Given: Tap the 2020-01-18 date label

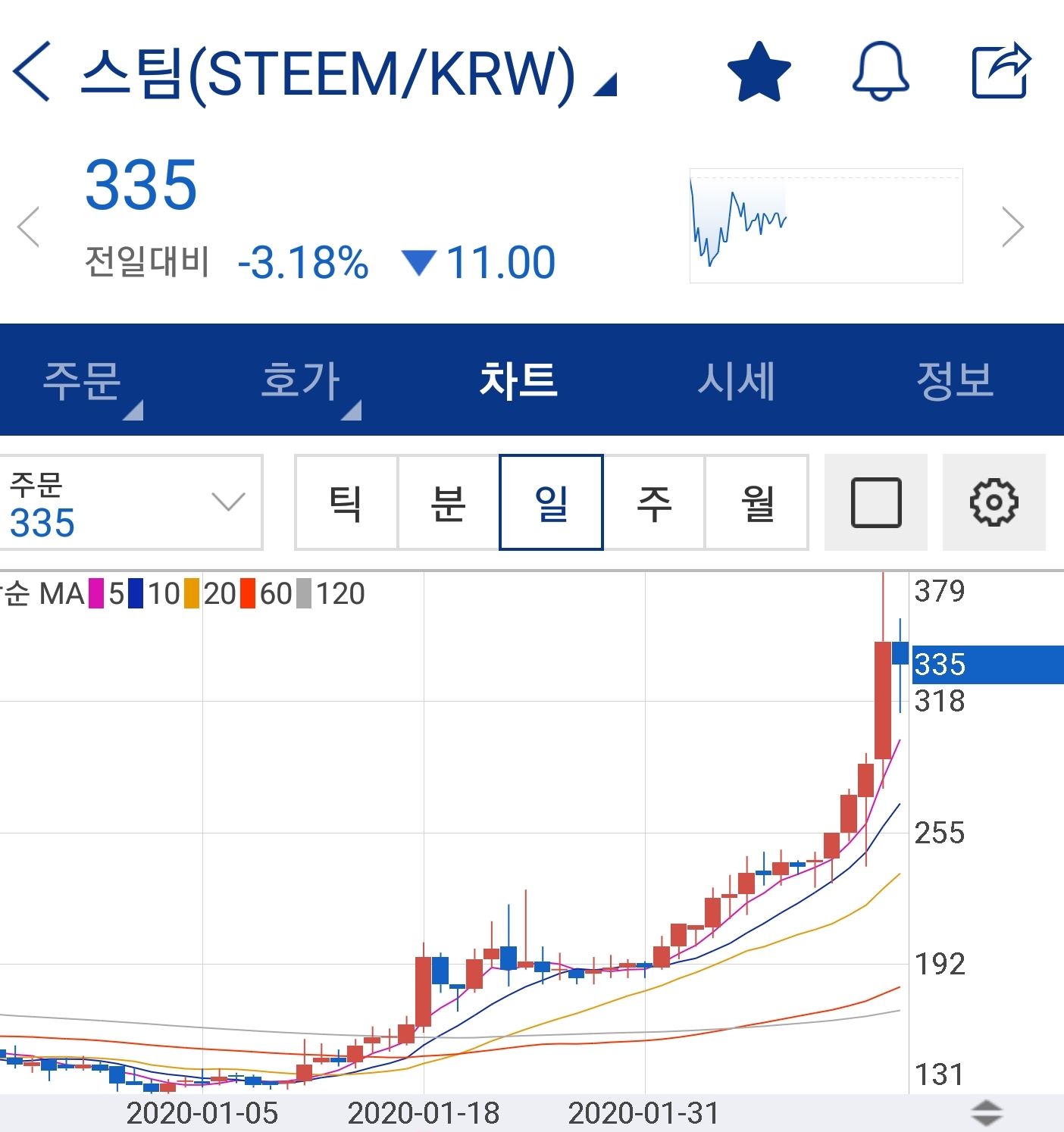Looking at the screenshot, I should [x=424, y=1113].
